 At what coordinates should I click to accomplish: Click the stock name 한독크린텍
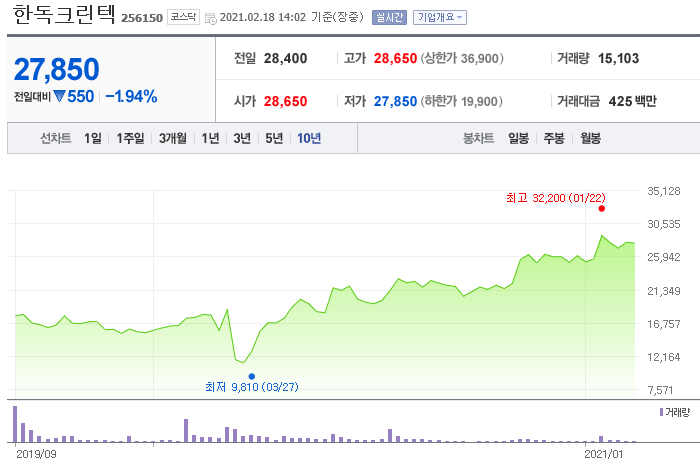[64, 15]
